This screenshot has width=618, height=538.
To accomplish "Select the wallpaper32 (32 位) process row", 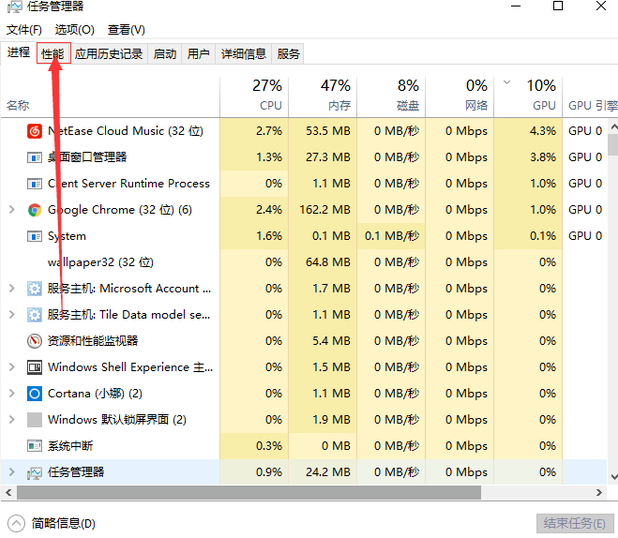I will coord(303,262).
